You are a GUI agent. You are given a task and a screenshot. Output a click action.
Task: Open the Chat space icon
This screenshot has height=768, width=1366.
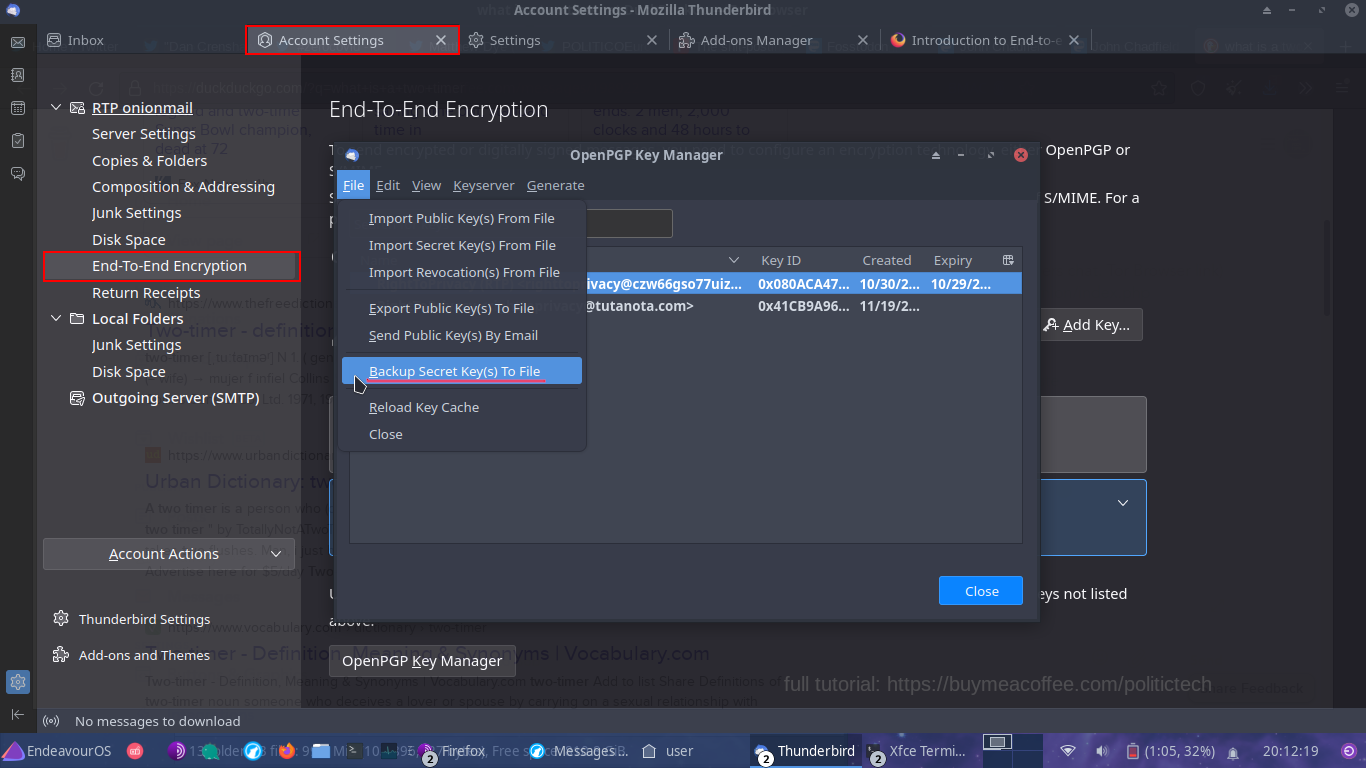tap(17, 173)
